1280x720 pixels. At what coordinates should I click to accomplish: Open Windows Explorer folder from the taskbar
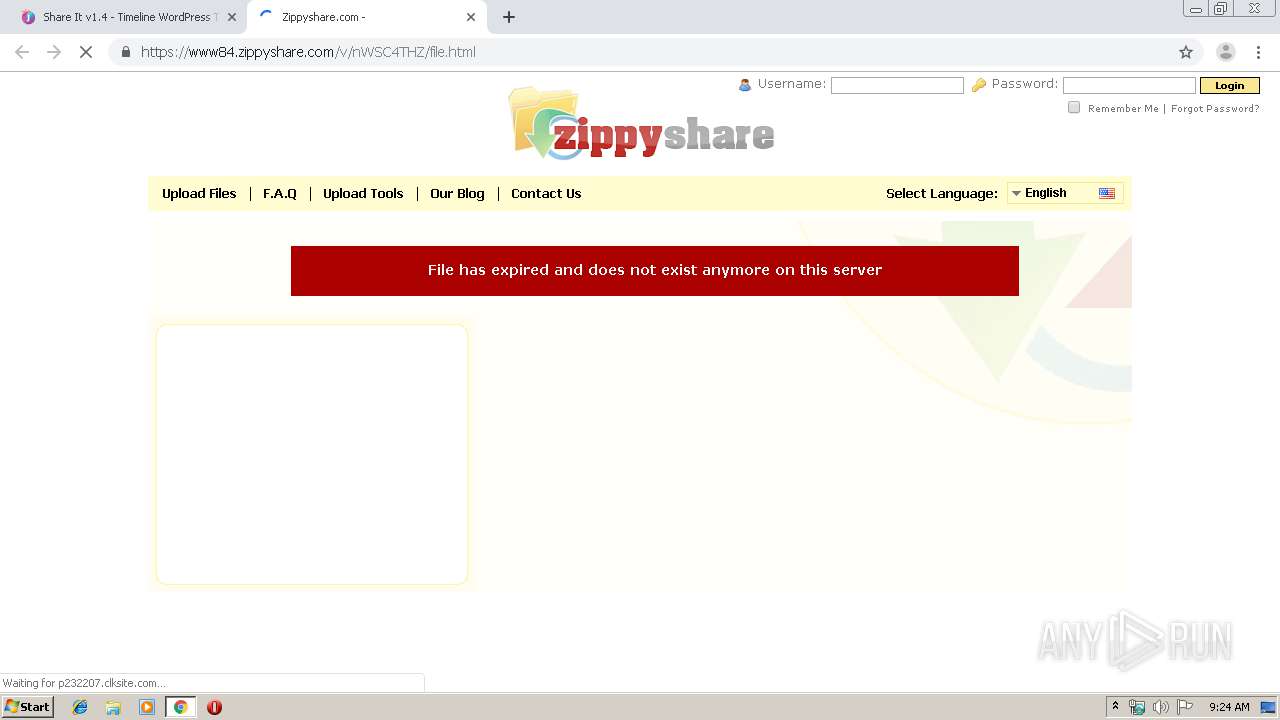[x=113, y=707]
